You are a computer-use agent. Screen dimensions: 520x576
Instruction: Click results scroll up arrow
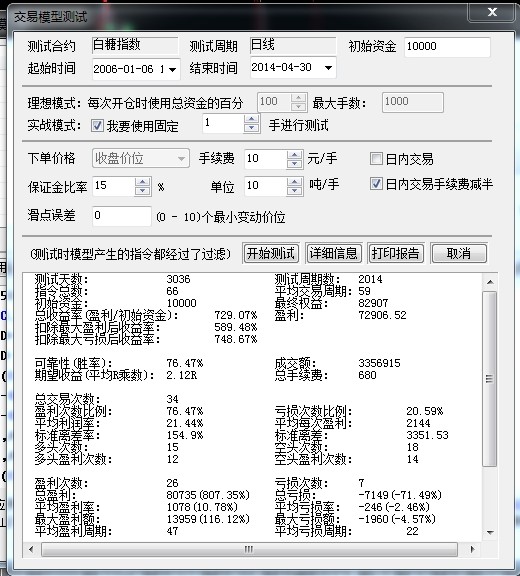490,282
